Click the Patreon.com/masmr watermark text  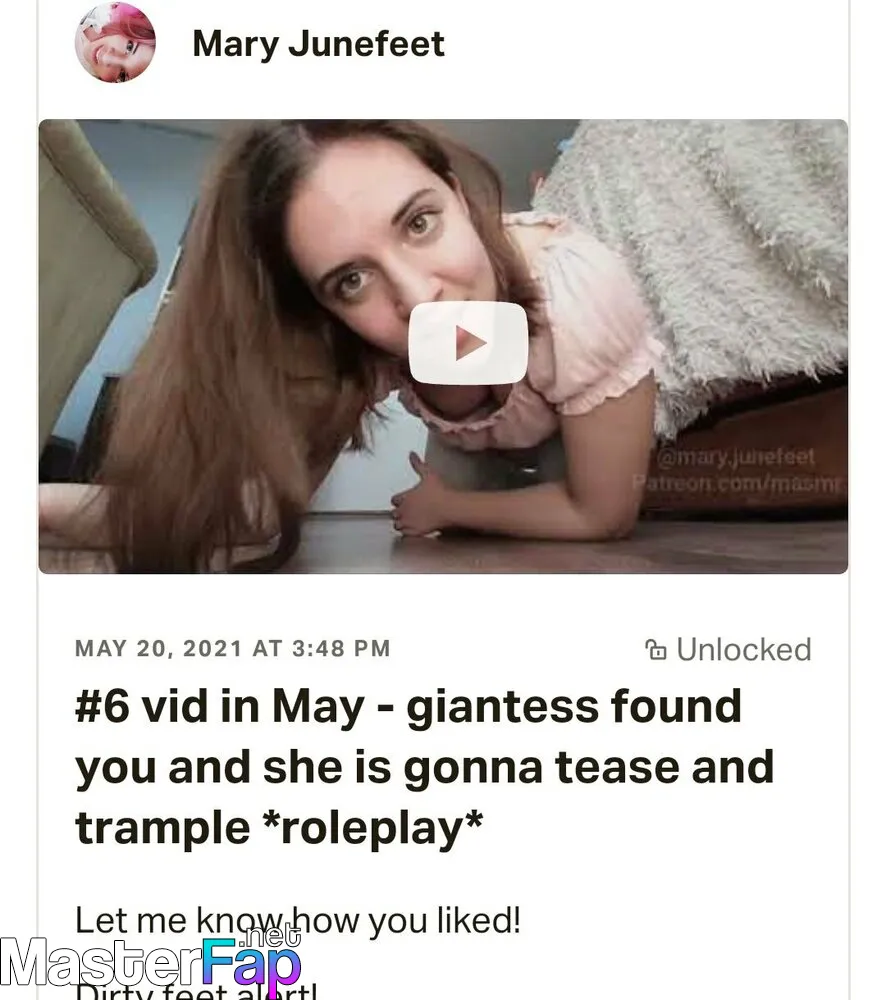click(x=739, y=482)
